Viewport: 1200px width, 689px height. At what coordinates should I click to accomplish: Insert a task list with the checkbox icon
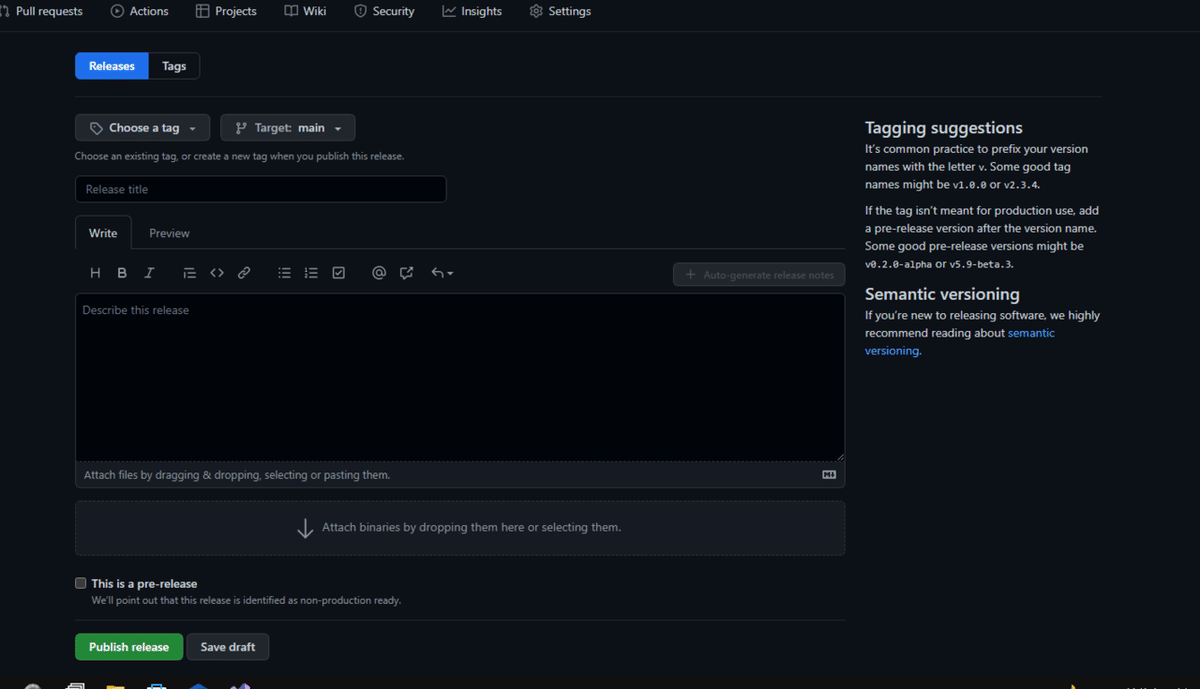[x=339, y=273]
